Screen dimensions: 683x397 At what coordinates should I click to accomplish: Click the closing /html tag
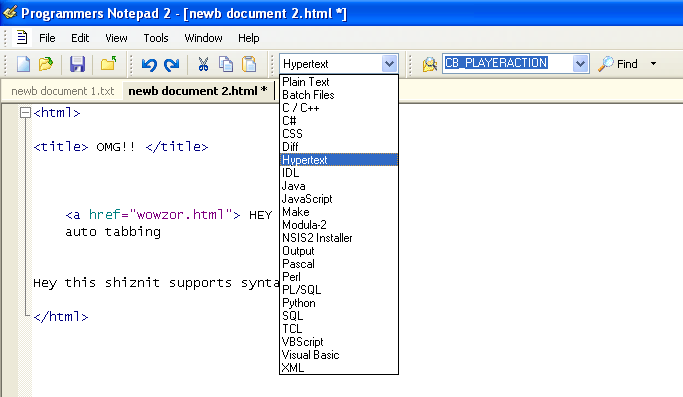(61, 317)
